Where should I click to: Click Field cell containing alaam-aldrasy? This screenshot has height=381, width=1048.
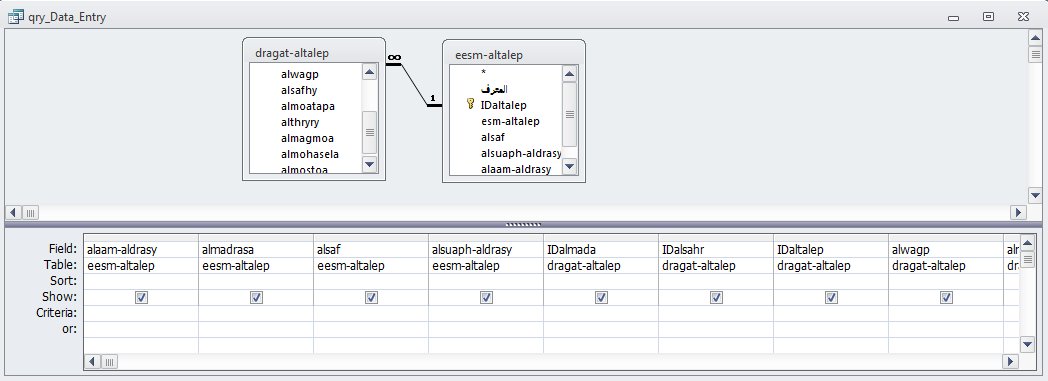coord(141,249)
